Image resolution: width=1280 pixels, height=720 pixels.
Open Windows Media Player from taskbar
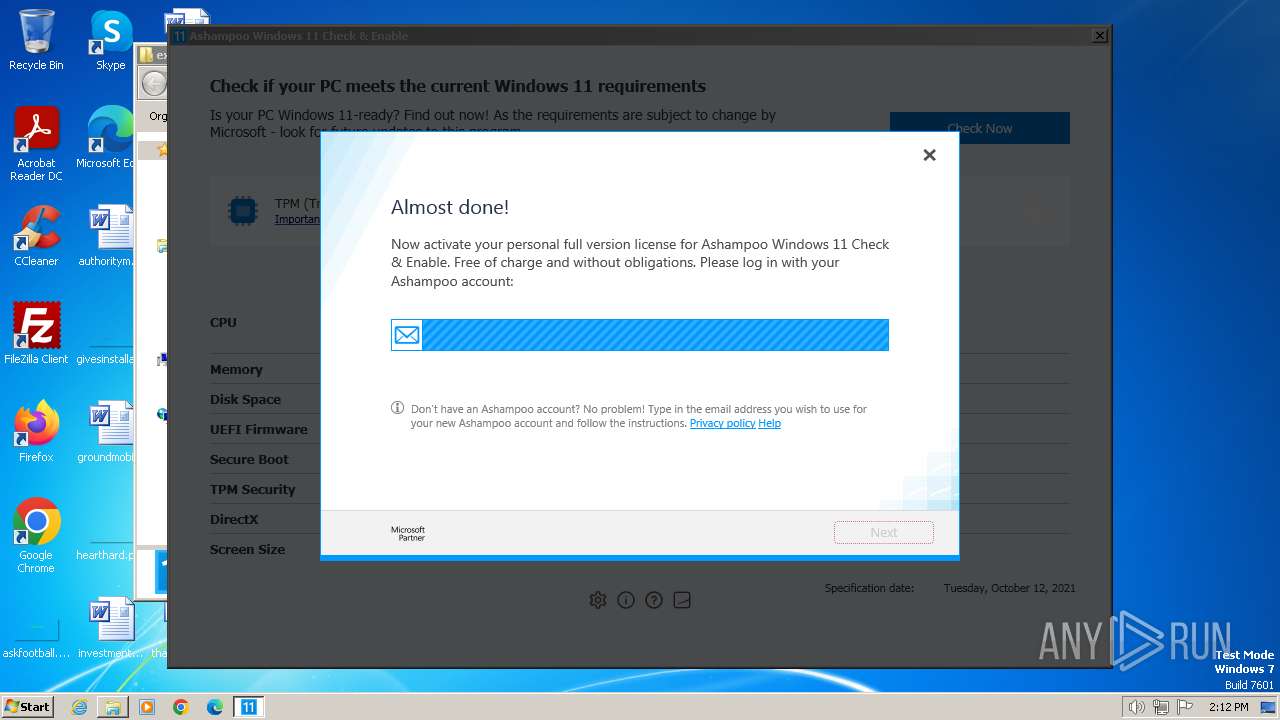pos(147,707)
